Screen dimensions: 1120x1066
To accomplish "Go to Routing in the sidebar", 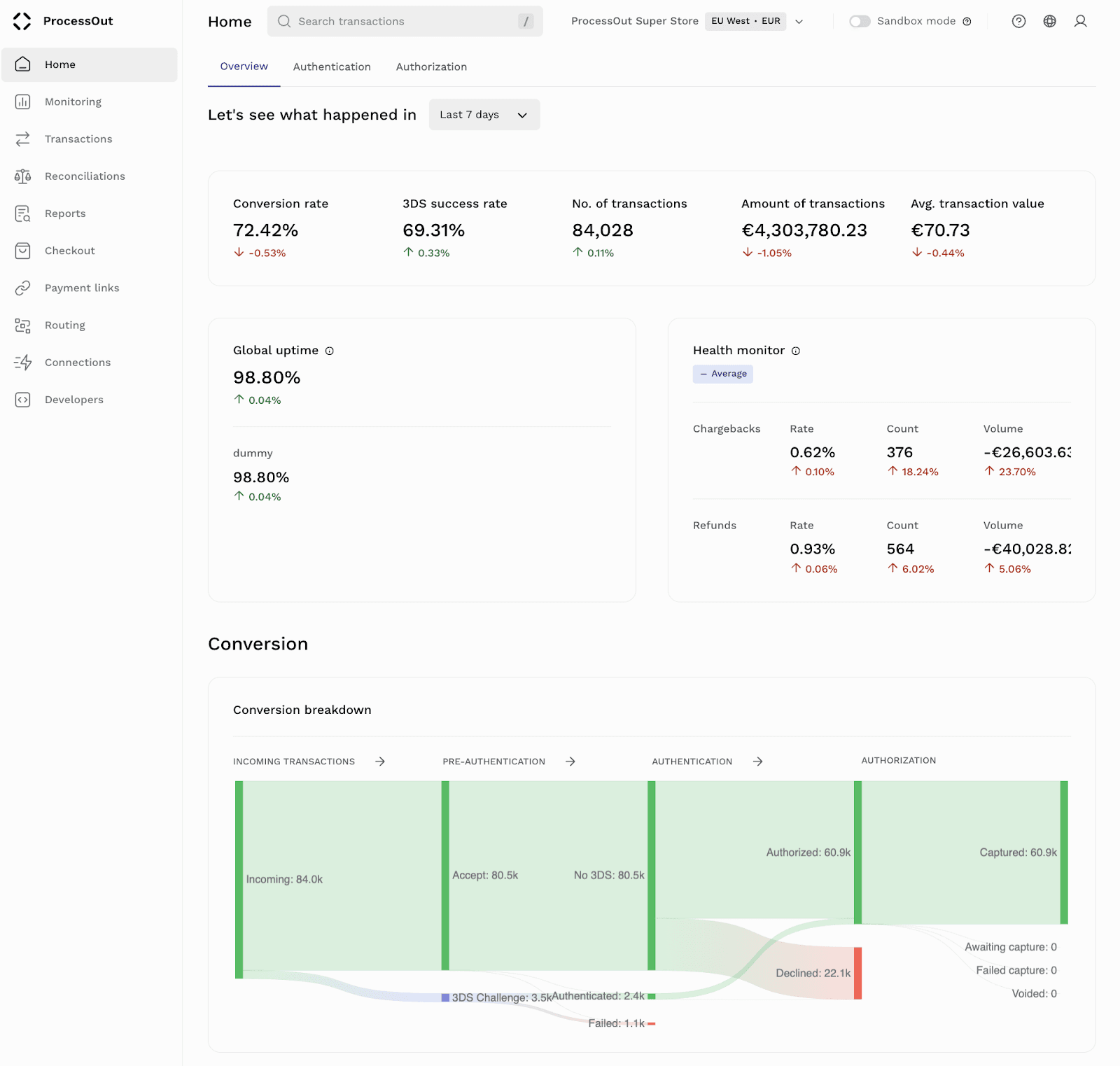I will (x=64, y=325).
